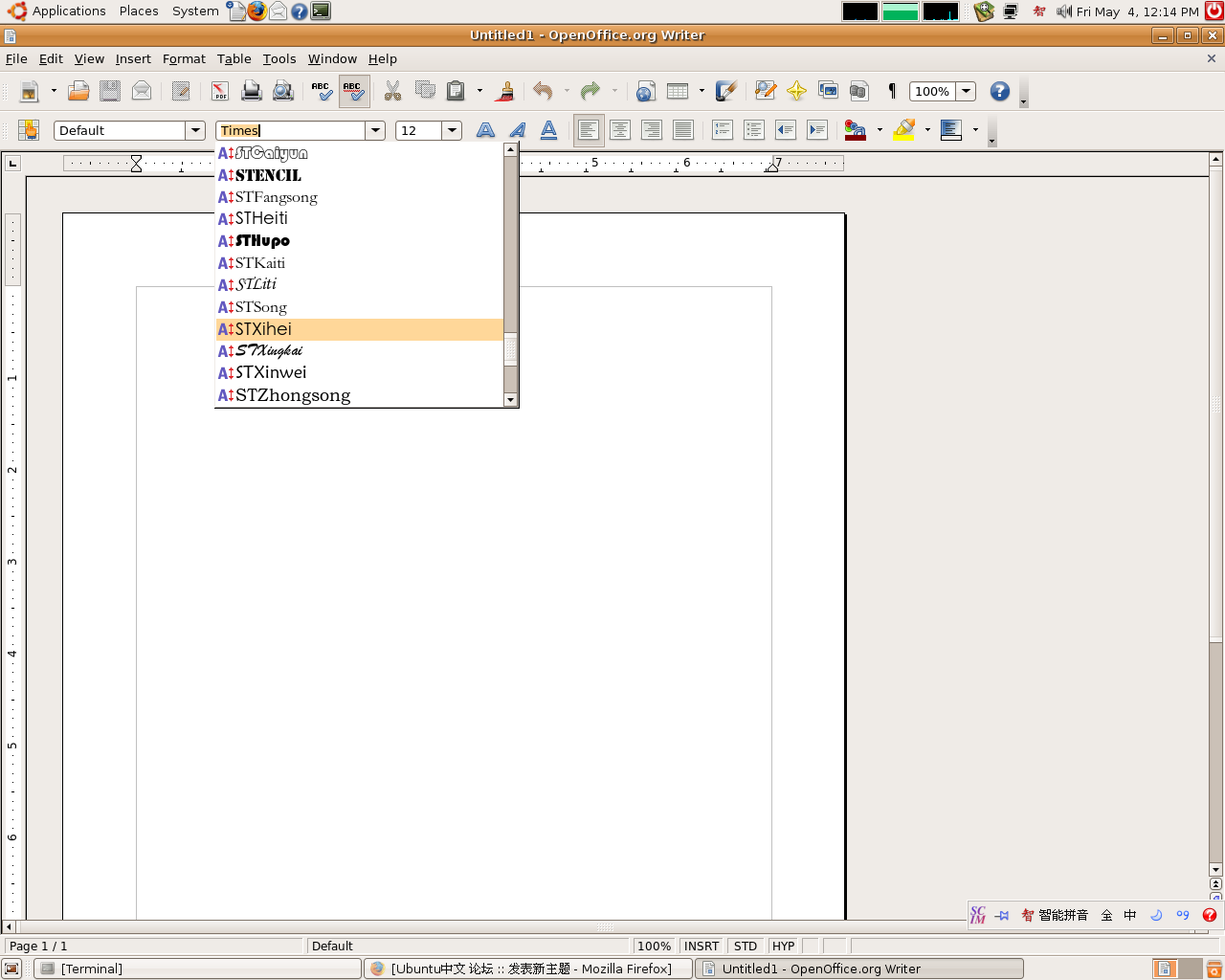The height and width of the screenshot is (980, 1225).
Task: Click the Undo arrow icon
Action: [x=543, y=91]
